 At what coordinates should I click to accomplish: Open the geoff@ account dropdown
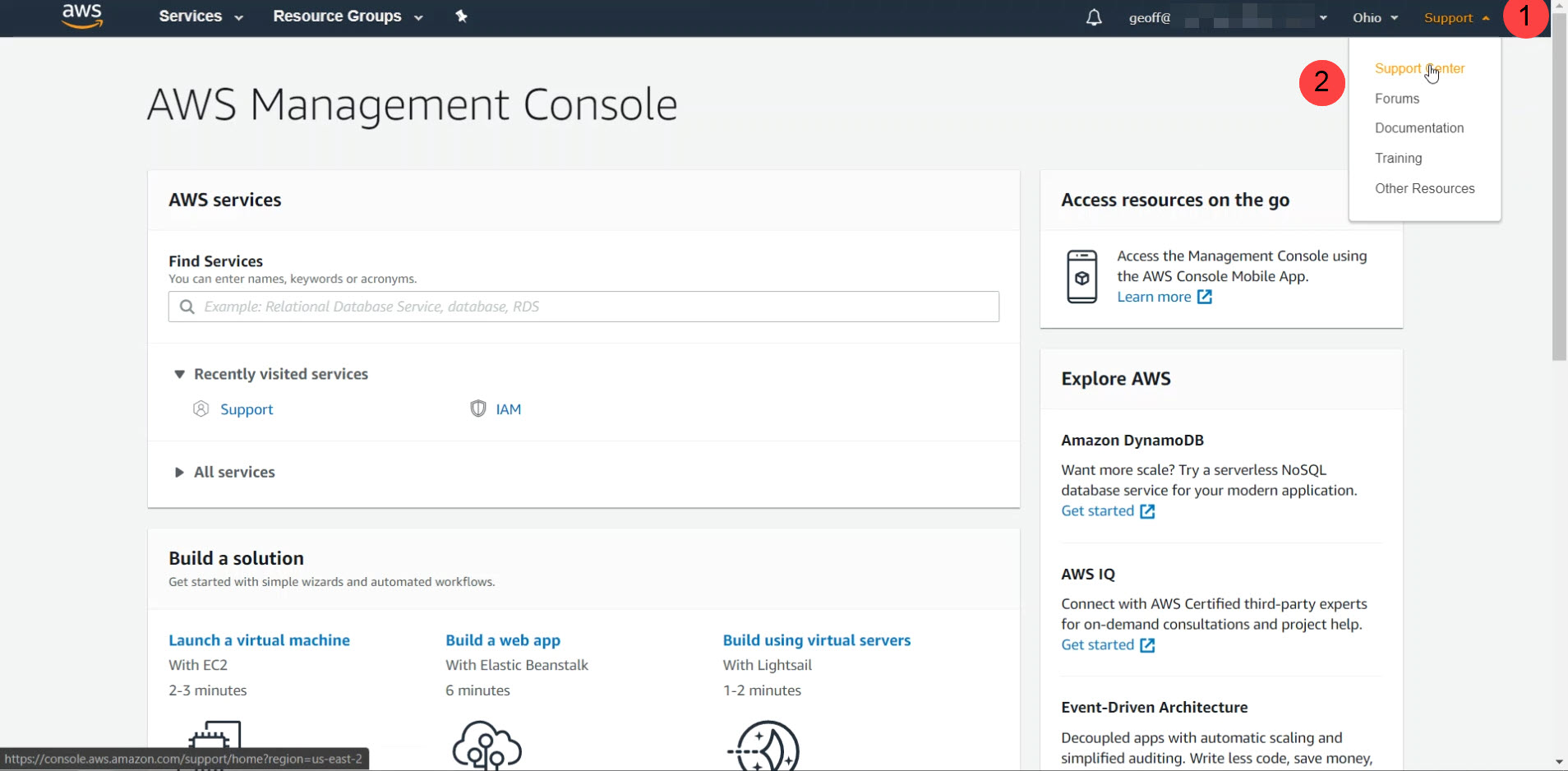coord(1228,17)
